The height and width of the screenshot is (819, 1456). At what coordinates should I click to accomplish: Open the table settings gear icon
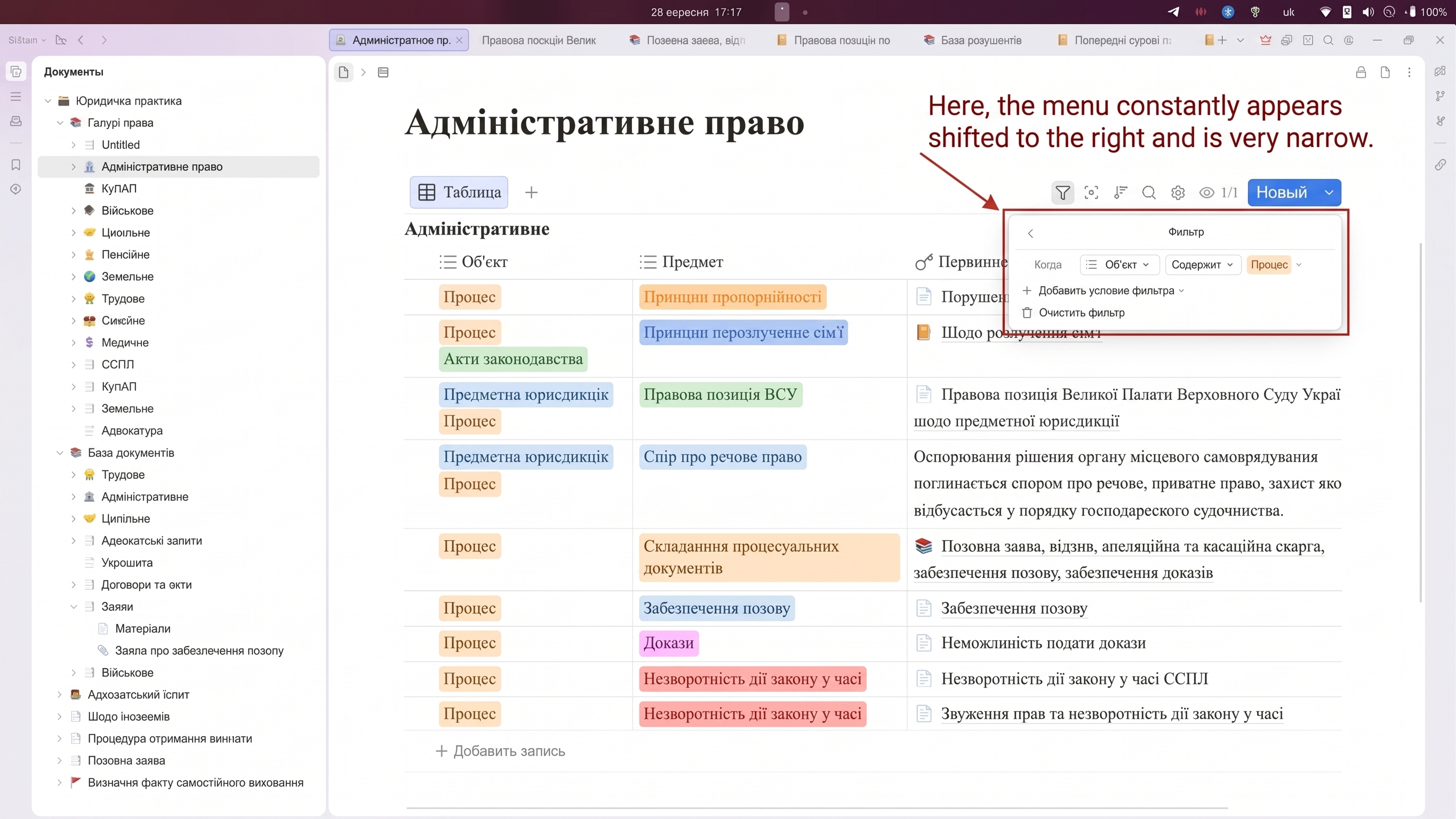[1178, 192]
